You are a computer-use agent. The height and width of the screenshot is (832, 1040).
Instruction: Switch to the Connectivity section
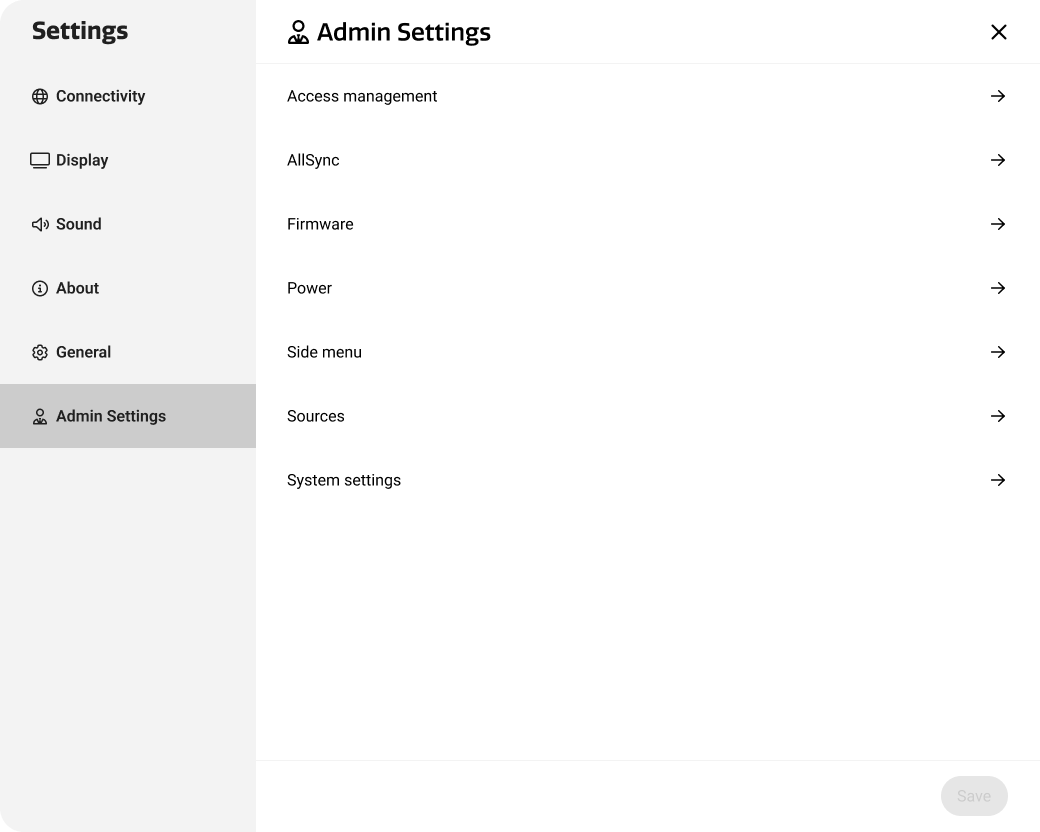[100, 96]
